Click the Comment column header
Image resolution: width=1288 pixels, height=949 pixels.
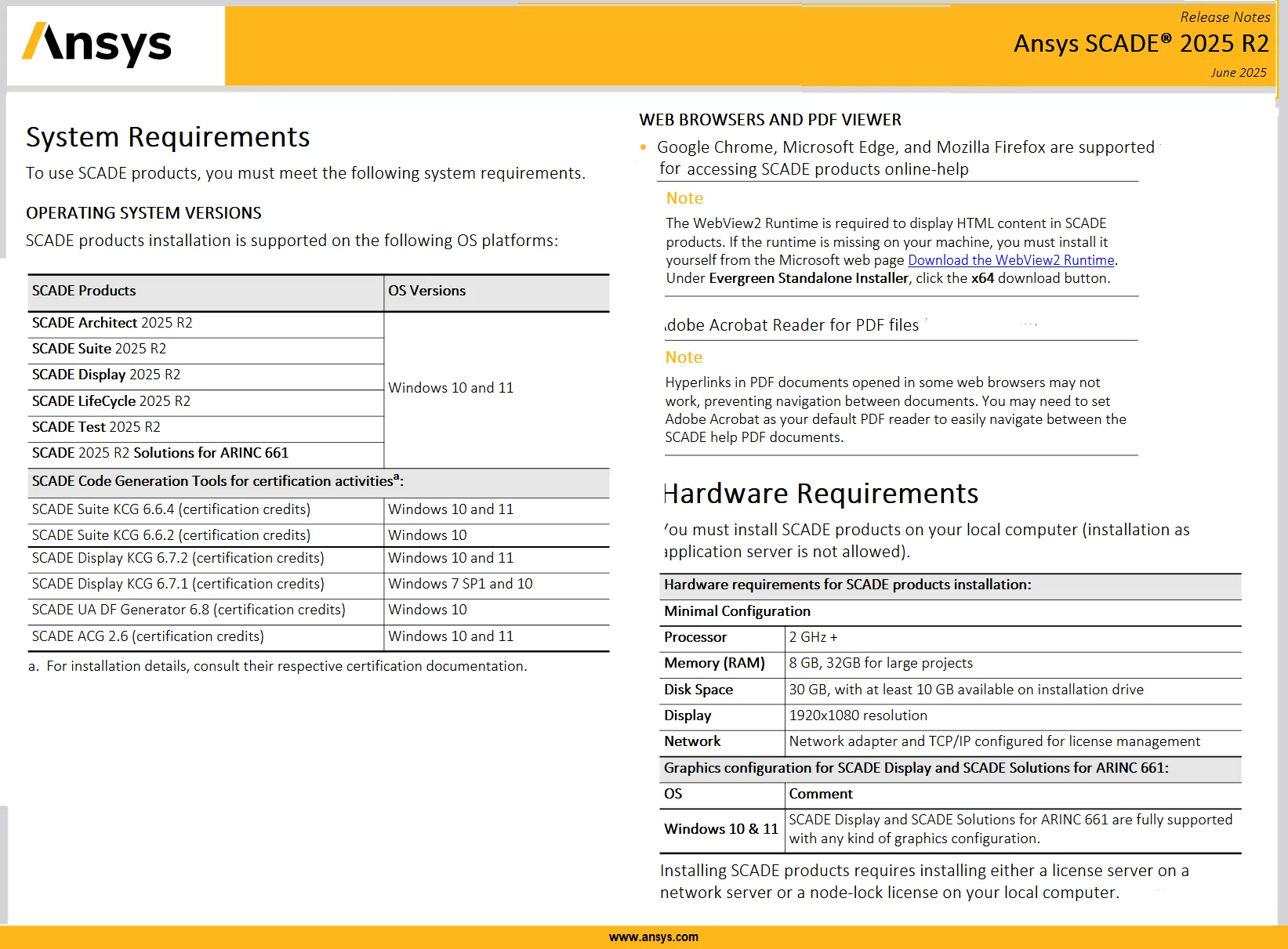[1013, 794]
